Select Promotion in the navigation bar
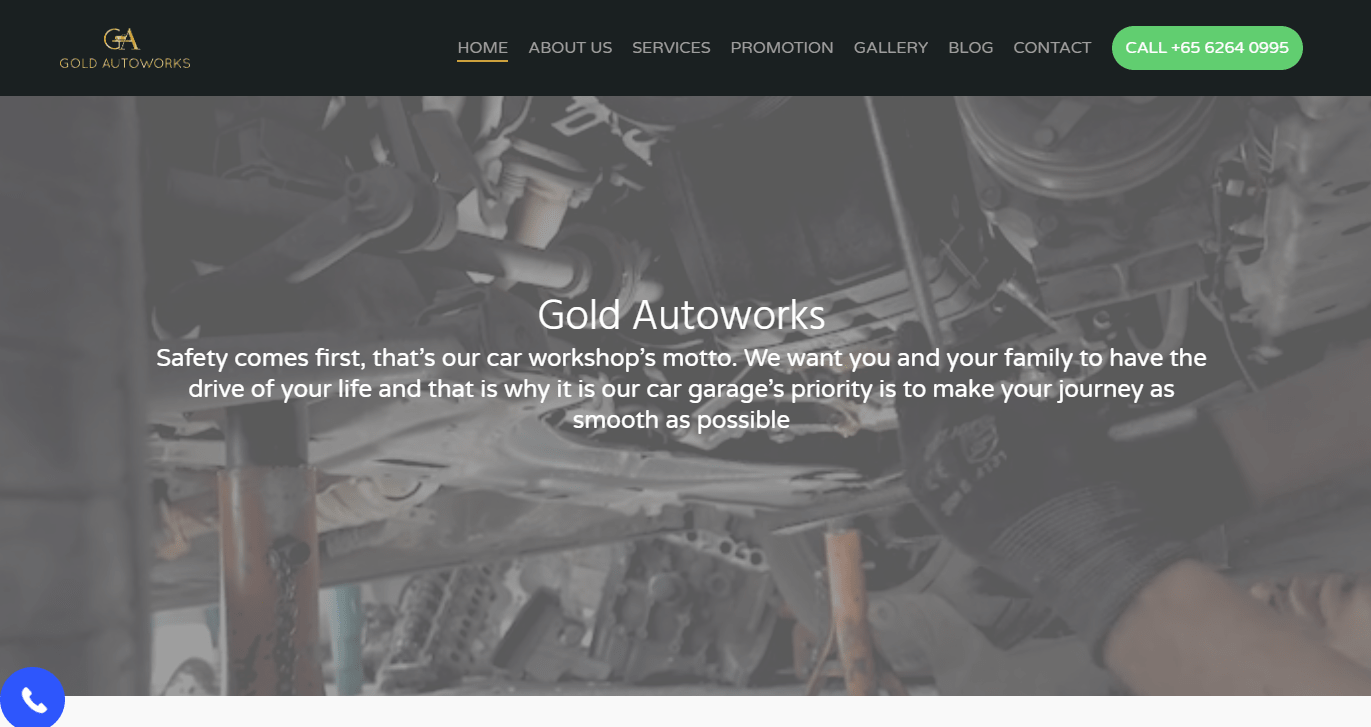Screen dimensions: 1371x727 782,47
